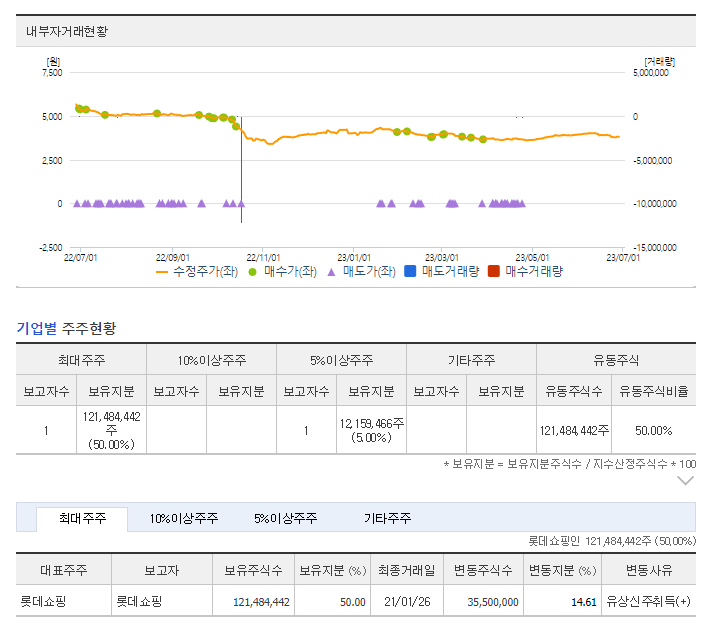711x624 pixels.
Task: Click the 유동주식 column group header
Action: [616, 360]
